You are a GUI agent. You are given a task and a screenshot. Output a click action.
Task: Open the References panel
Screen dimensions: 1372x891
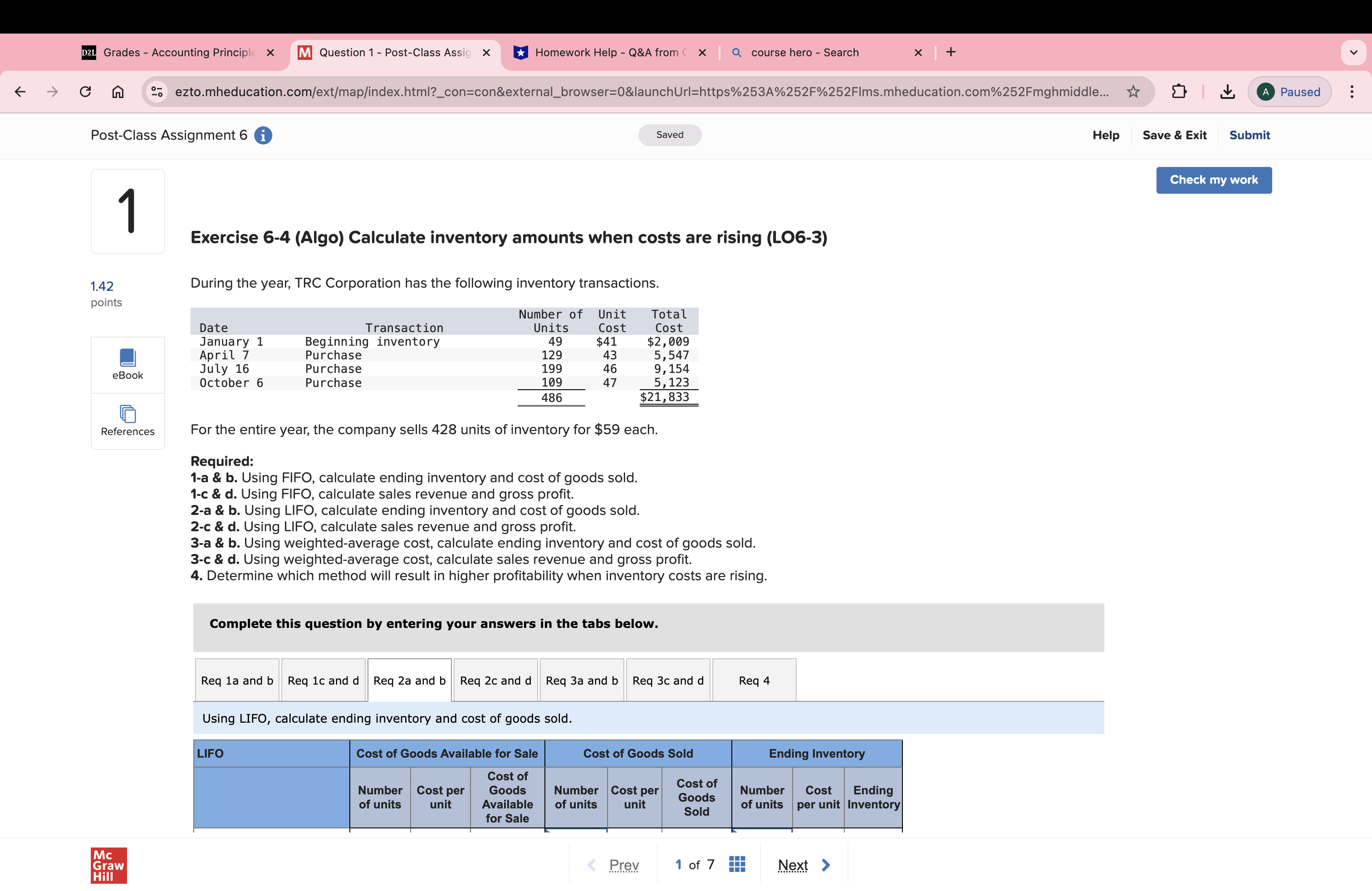[x=127, y=421]
